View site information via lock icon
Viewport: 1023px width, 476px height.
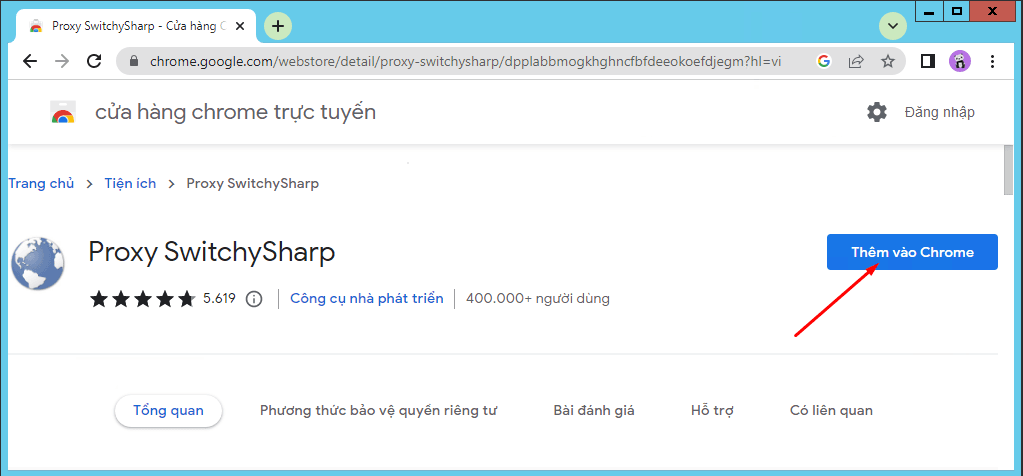pyautogui.click(x=134, y=61)
